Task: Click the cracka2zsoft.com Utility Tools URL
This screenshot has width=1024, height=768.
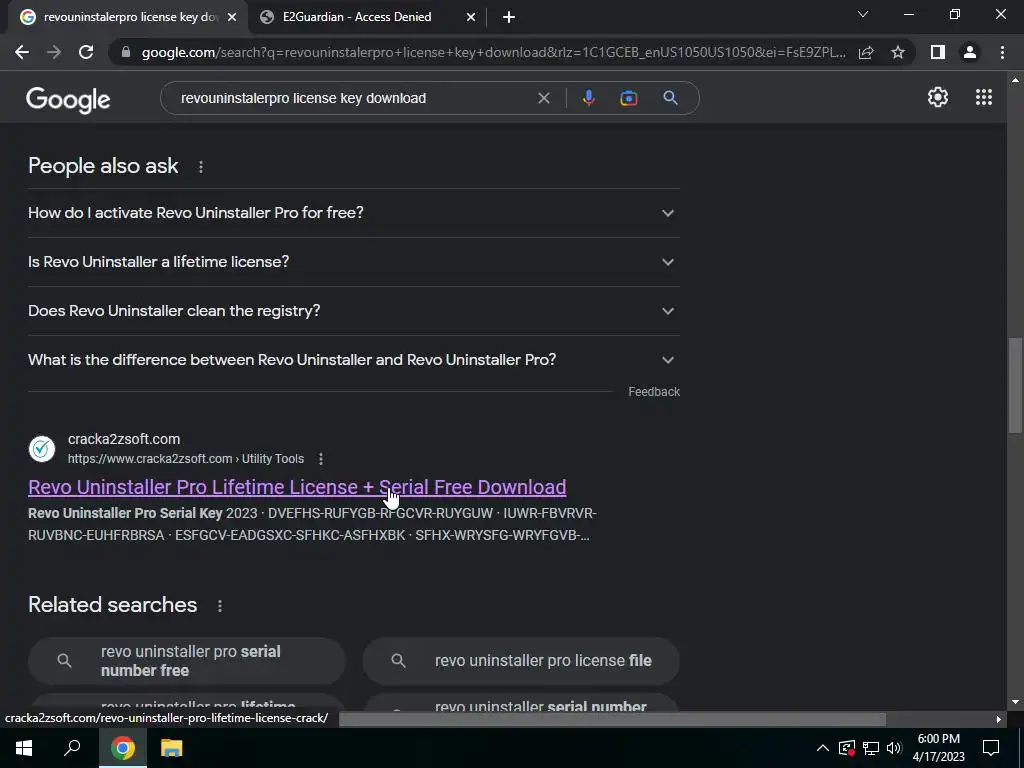Action: [x=186, y=459]
